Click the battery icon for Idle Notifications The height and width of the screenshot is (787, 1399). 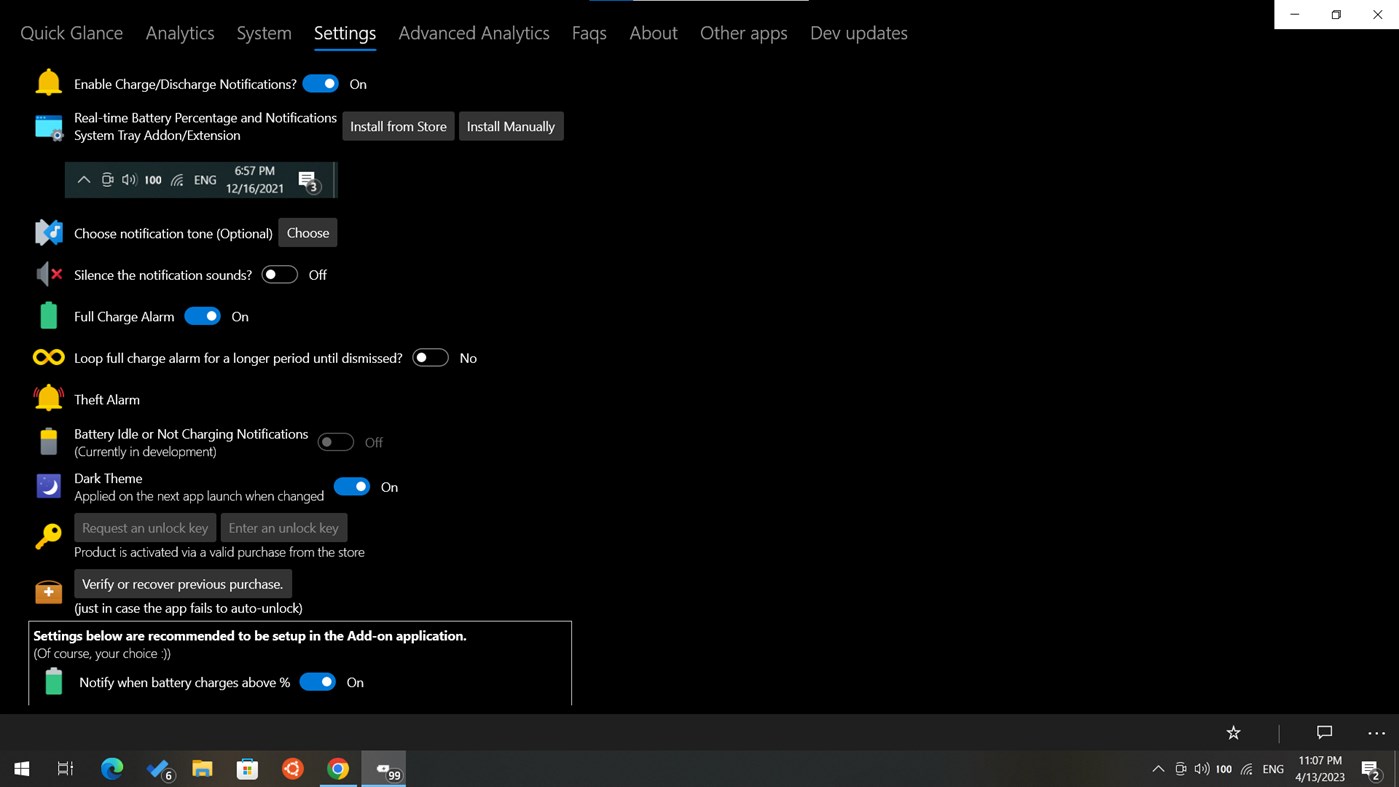click(x=48, y=441)
